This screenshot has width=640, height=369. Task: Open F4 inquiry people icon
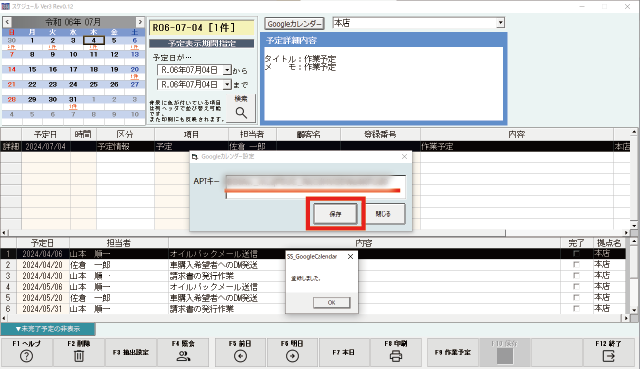tap(183, 351)
